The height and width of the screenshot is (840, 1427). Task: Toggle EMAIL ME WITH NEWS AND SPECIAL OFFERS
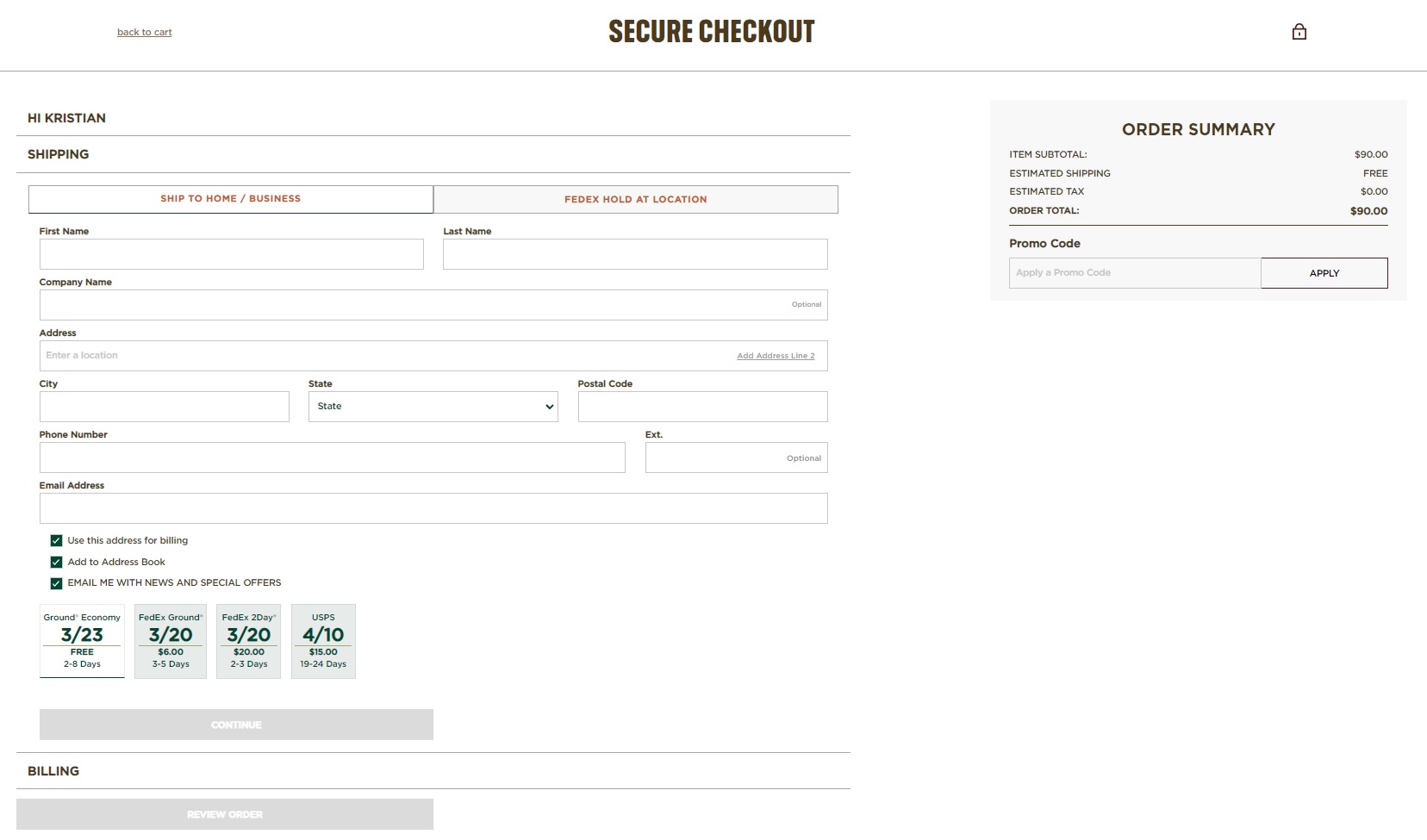57,582
